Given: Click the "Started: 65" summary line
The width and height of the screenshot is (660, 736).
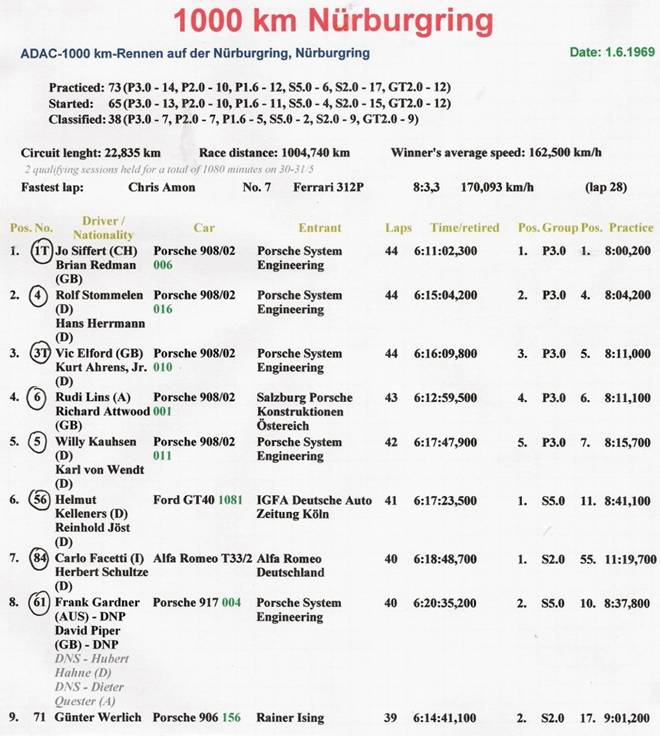Looking at the screenshot, I should (x=249, y=103).
